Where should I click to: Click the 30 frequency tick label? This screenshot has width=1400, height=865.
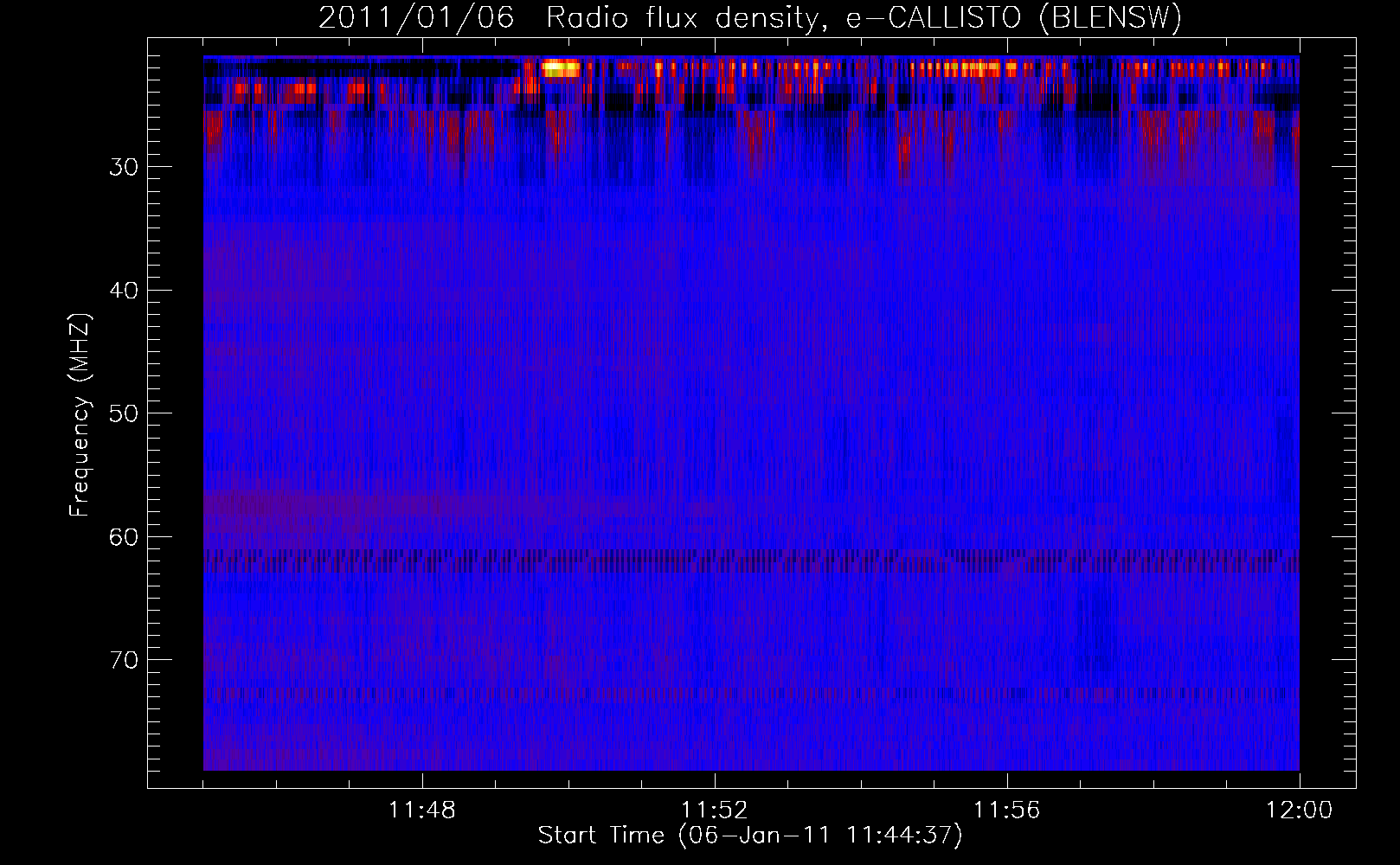[124, 167]
